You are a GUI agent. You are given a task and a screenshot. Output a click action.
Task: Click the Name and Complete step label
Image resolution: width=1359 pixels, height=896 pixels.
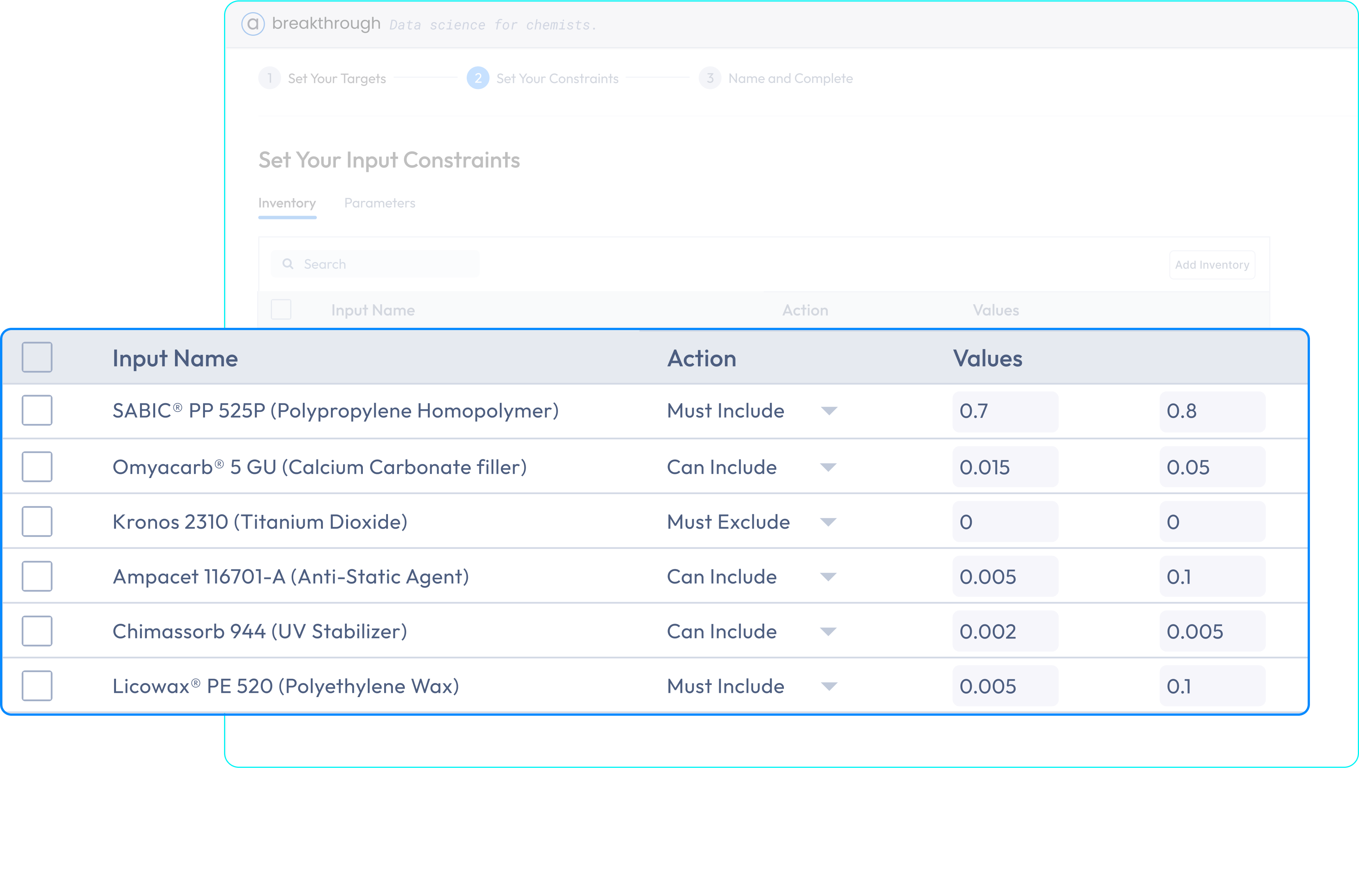point(790,78)
